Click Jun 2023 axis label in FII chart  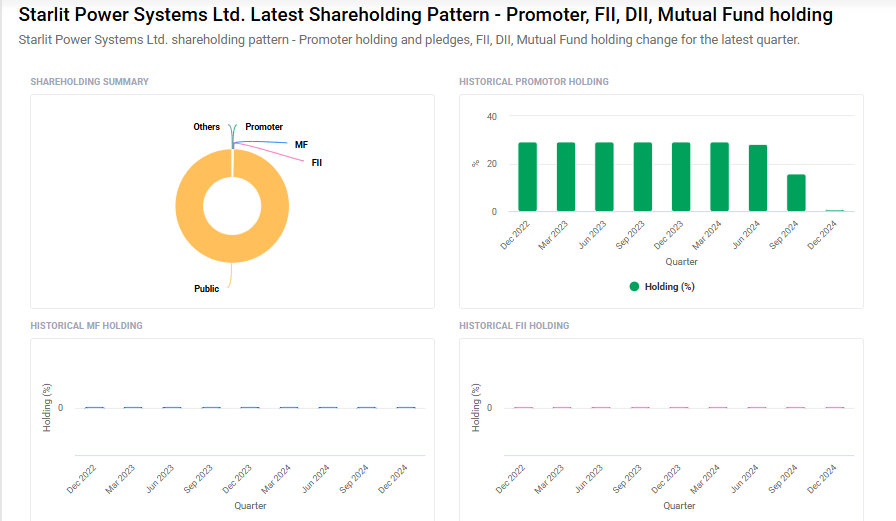click(589, 479)
